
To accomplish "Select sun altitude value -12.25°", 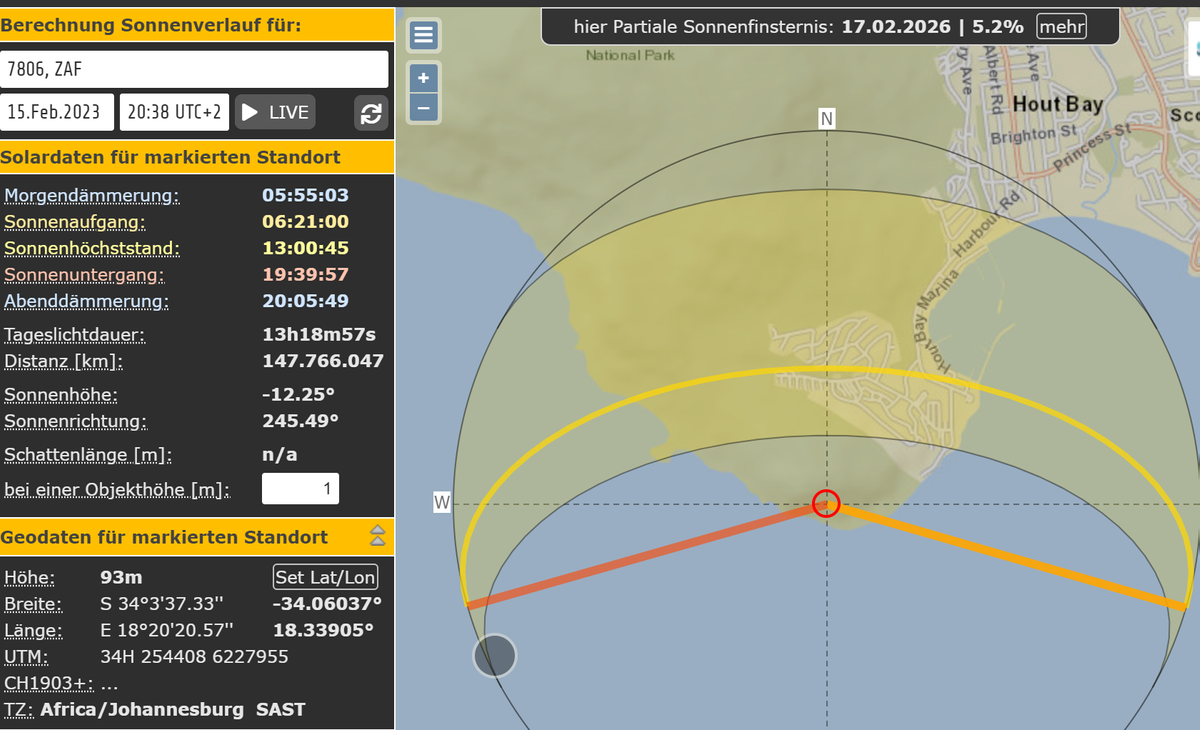I will [298, 394].
